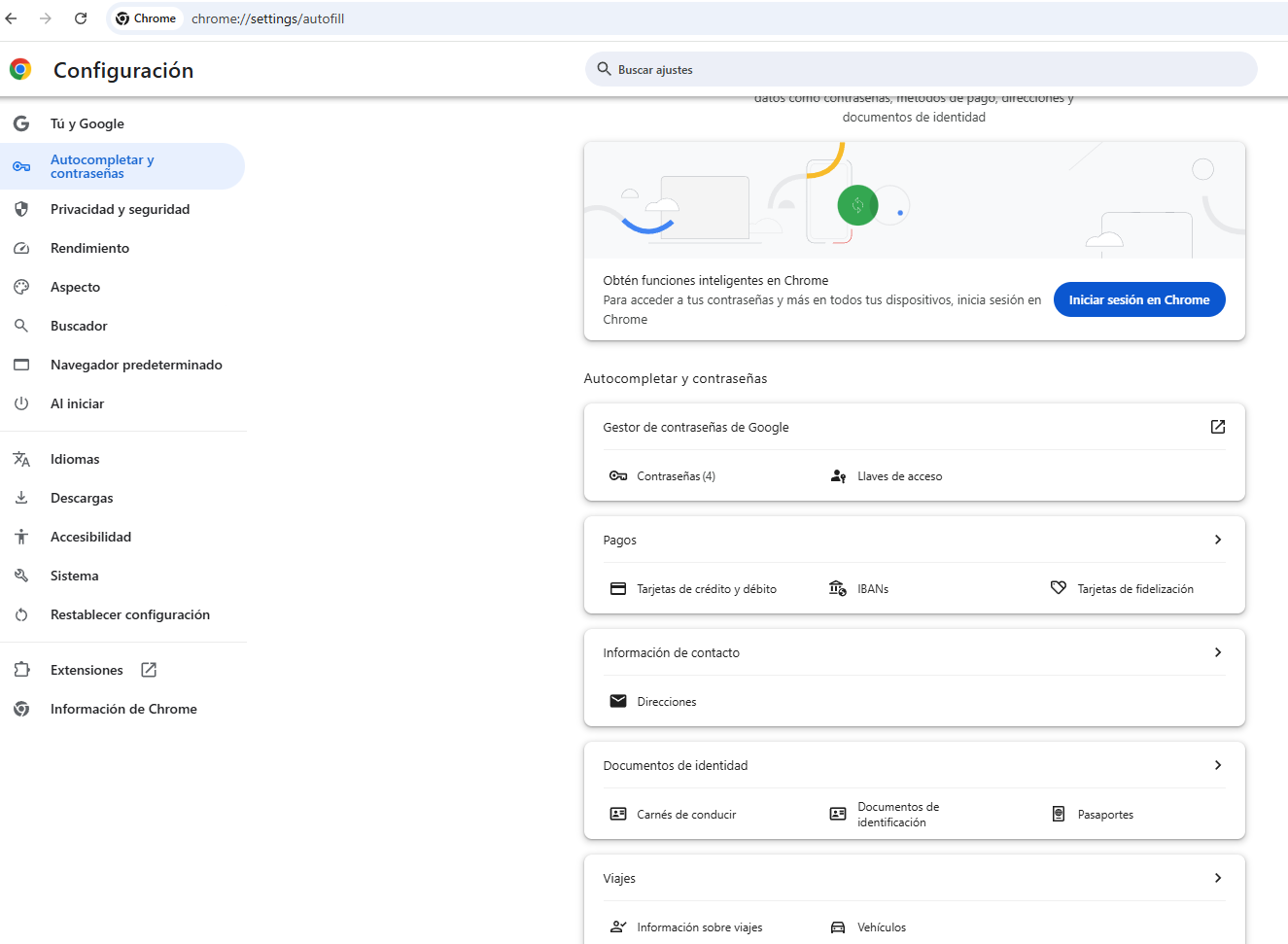Click the wrench icon for Sistema
The height and width of the screenshot is (944, 1288).
pyautogui.click(x=21, y=576)
